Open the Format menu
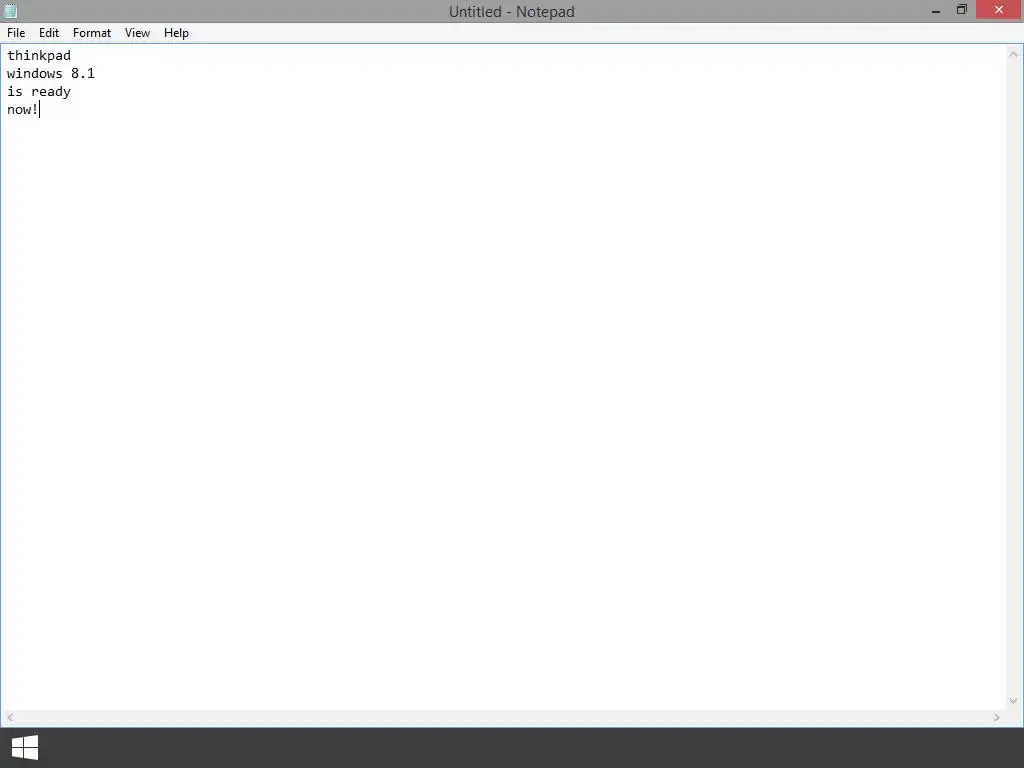 (91, 33)
